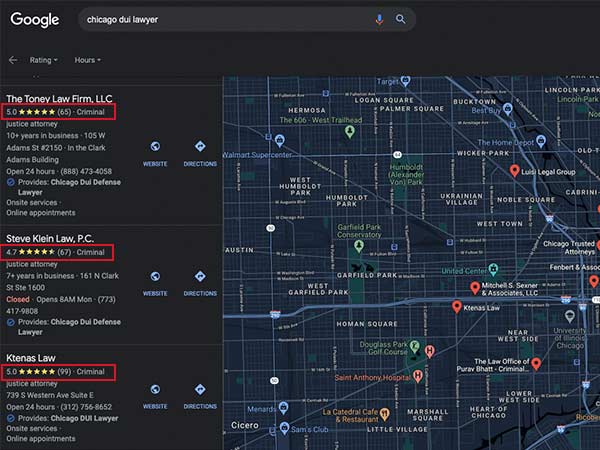Click the voice search microphone icon
The height and width of the screenshot is (450, 600).
click(x=379, y=19)
